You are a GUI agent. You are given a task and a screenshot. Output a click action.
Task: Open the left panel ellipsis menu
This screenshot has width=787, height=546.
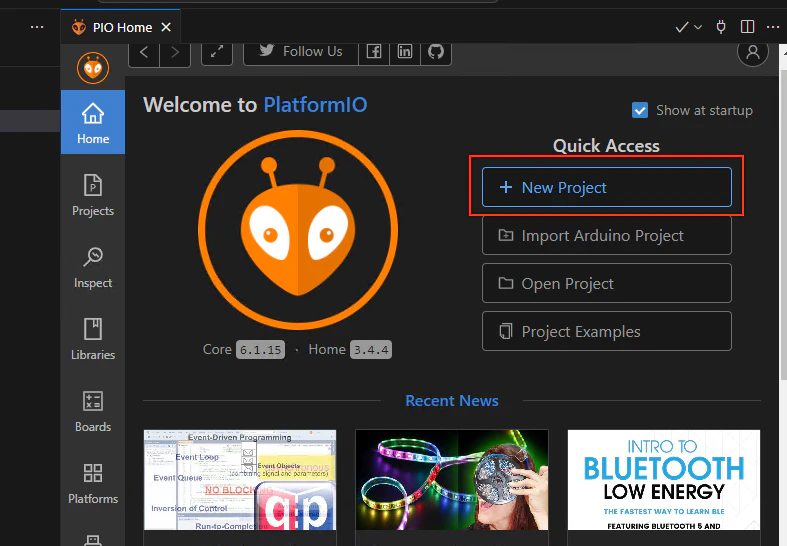(x=37, y=27)
